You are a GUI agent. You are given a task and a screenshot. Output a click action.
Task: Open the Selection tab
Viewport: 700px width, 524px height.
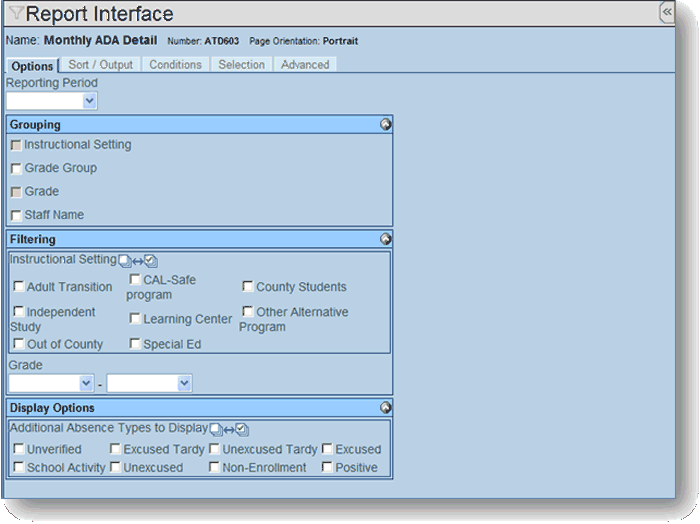coord(242,65)
